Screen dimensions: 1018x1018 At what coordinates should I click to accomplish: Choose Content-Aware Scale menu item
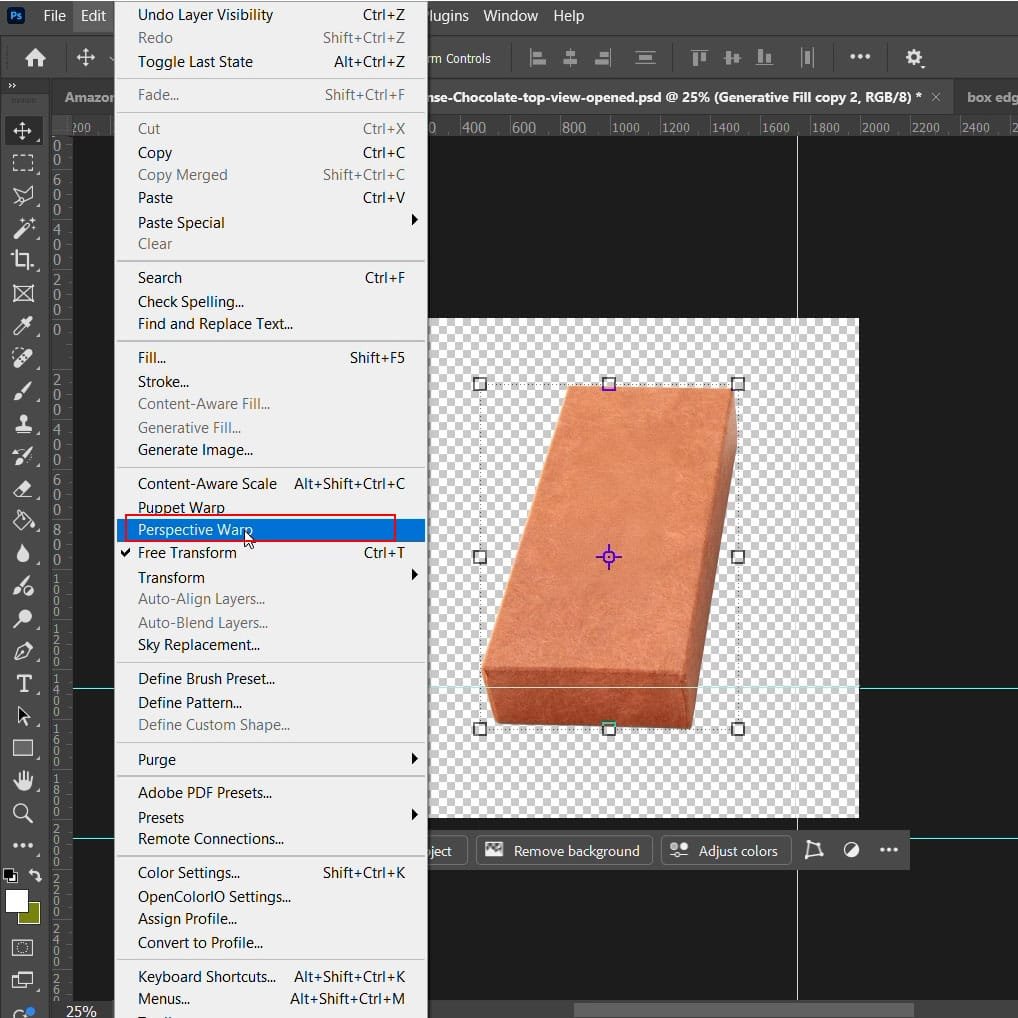(271, 484)
